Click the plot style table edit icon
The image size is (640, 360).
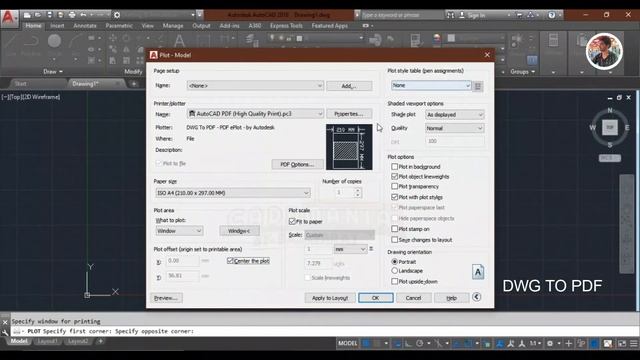coord(478,86)
